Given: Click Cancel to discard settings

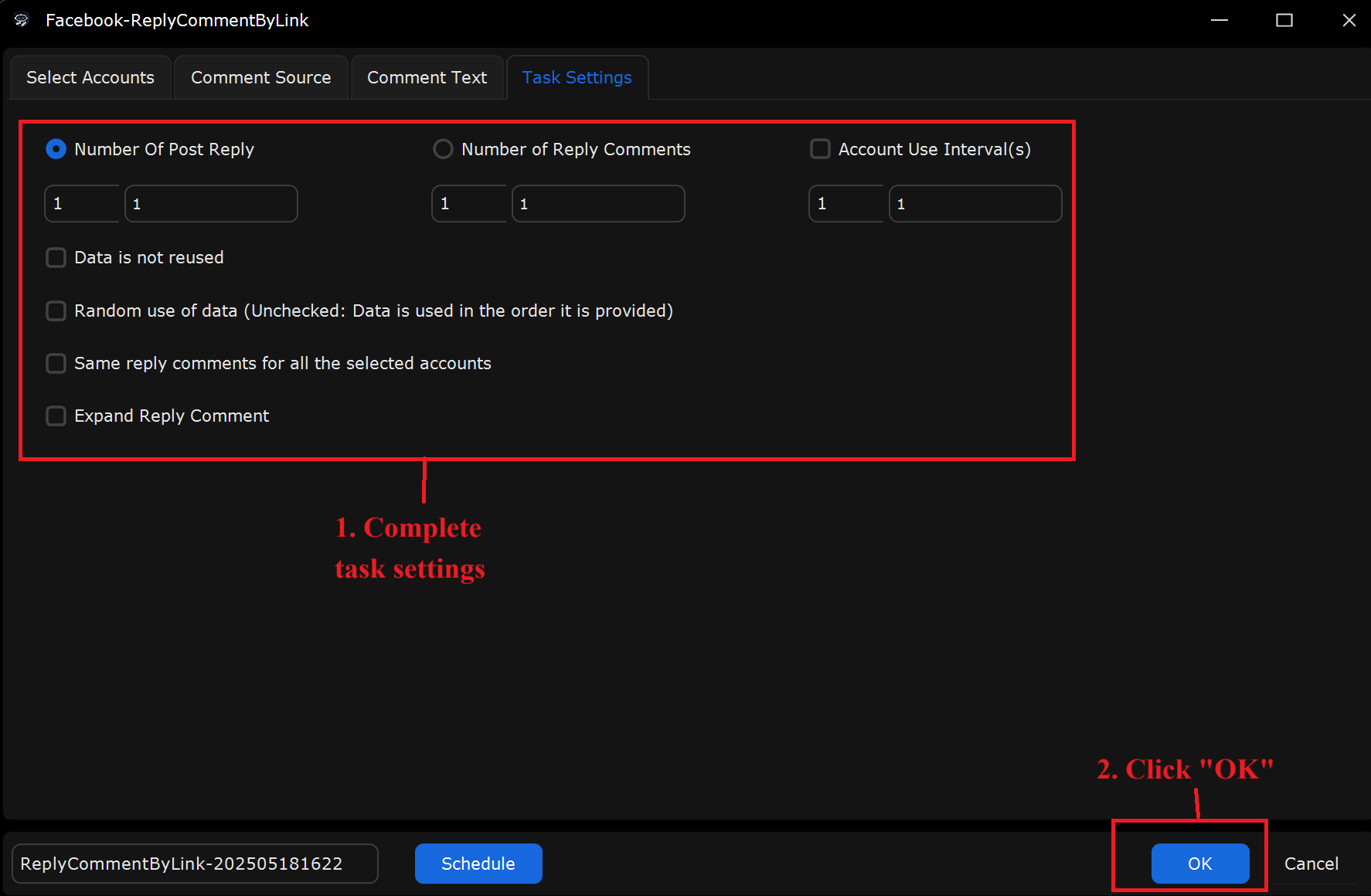Looking at the screenshot, I should [x=1311, y=864].
